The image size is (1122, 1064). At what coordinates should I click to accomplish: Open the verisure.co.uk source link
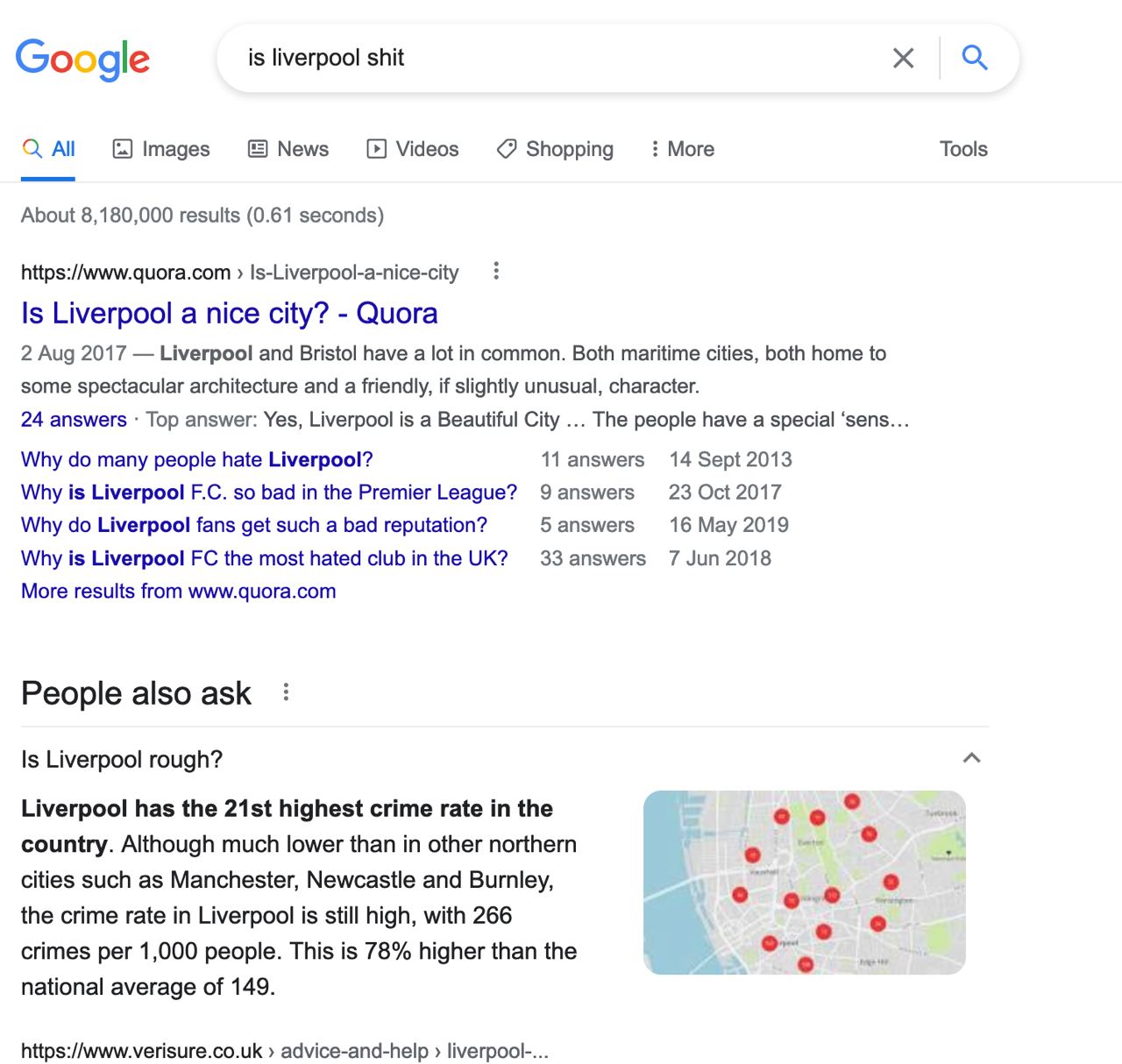pos(285,1051)
